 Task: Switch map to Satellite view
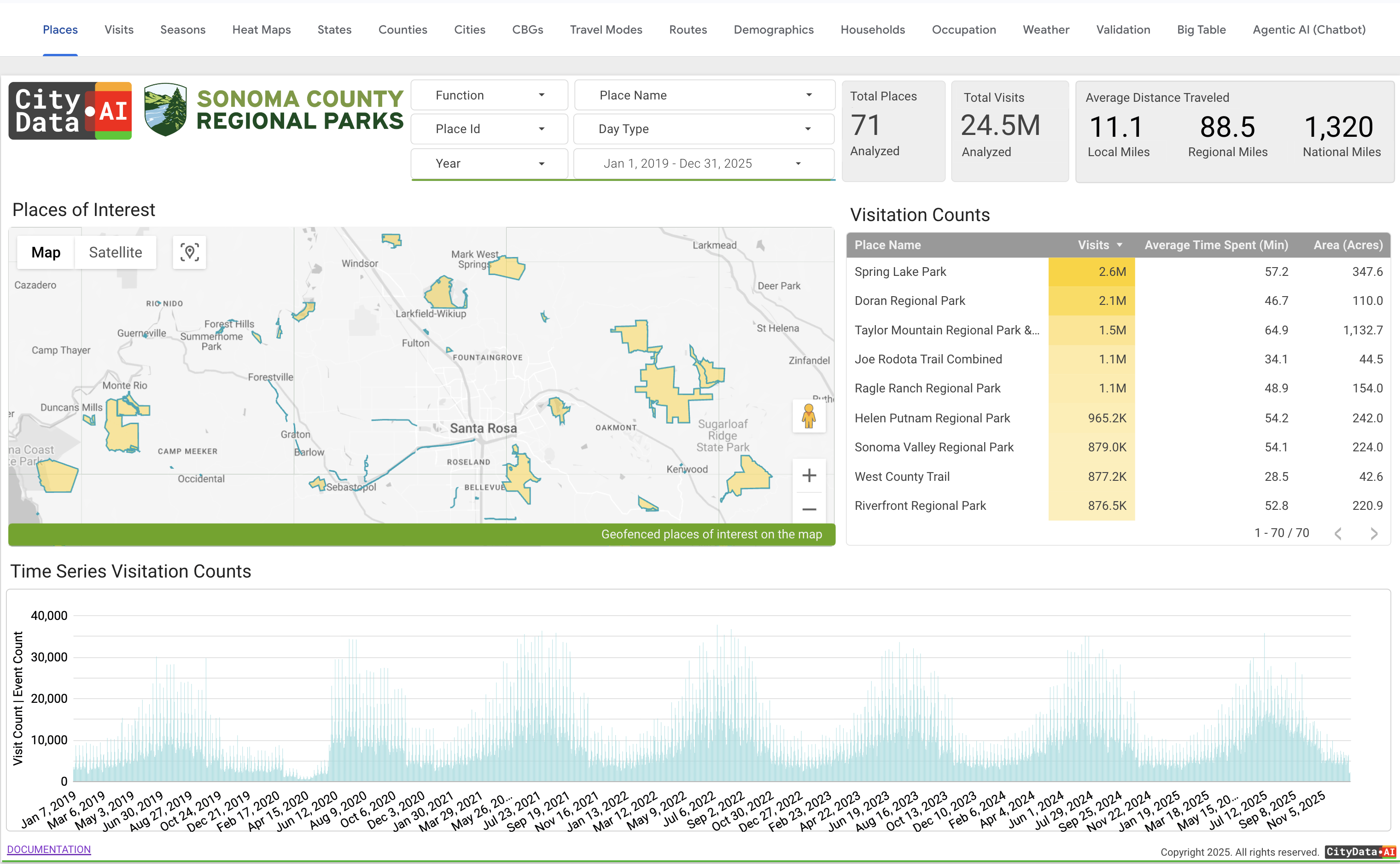coord(116,252)
